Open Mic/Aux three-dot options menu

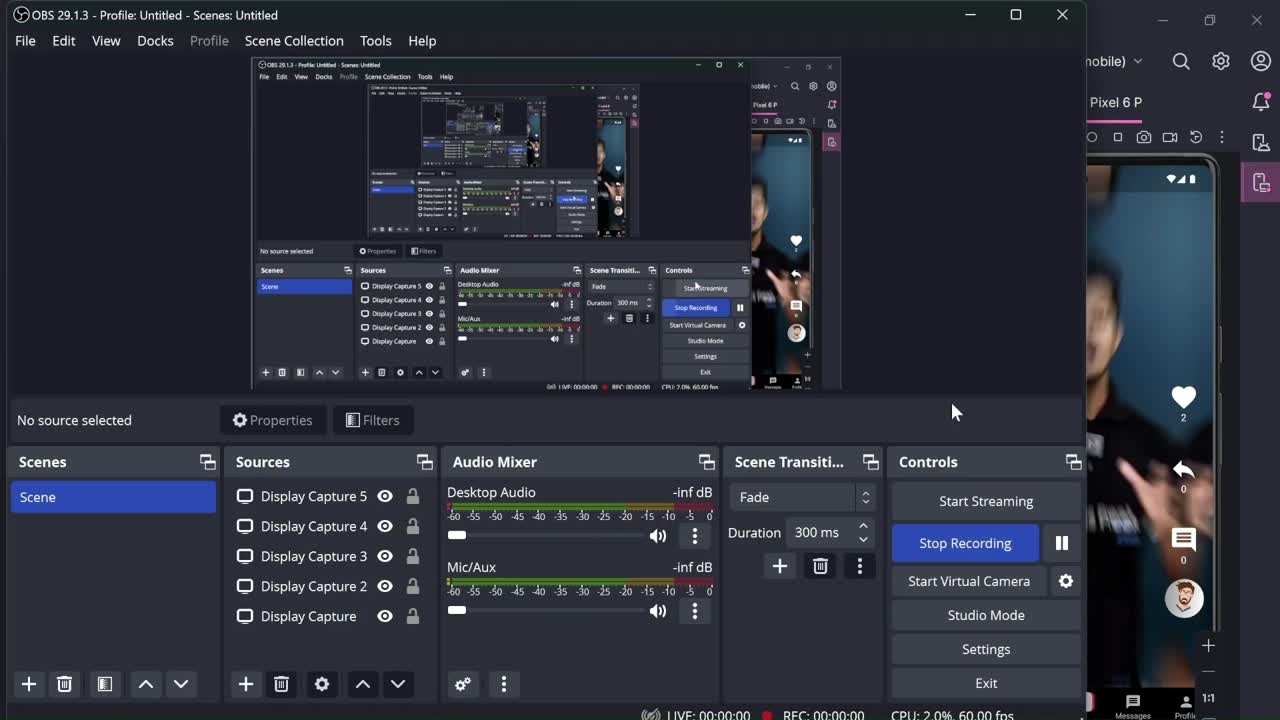[695, 611]
